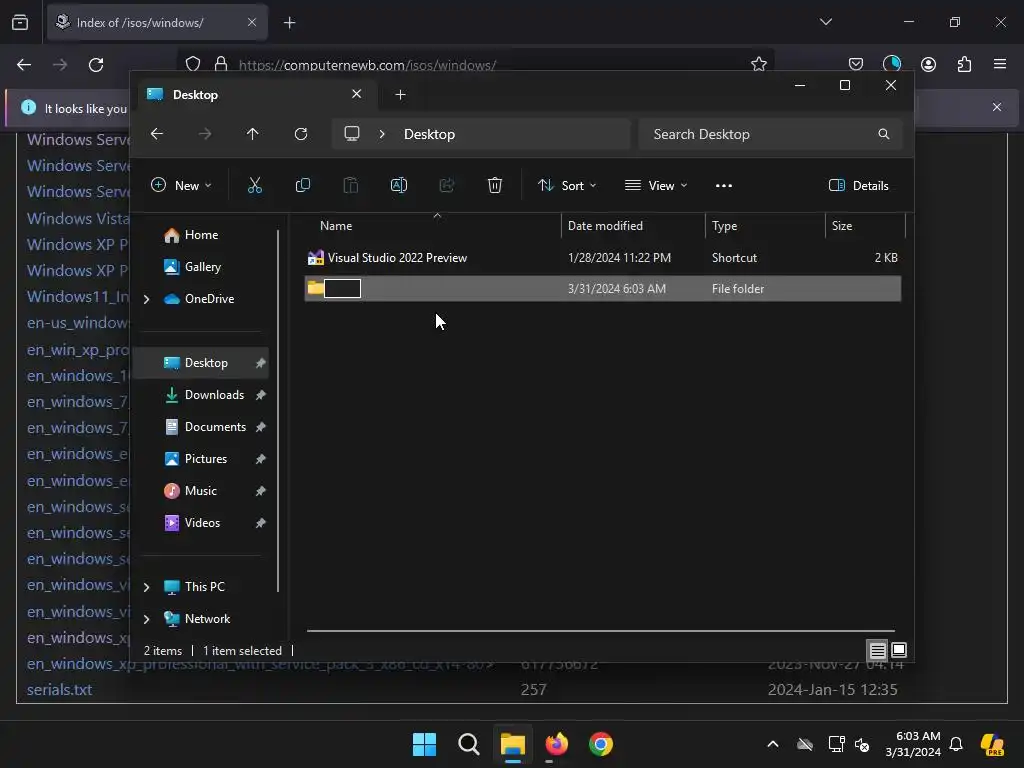The height and width of the screenshot is (768, 1024).
Task: Cut the selected item with the scissors icon
Action: [255, 185]
